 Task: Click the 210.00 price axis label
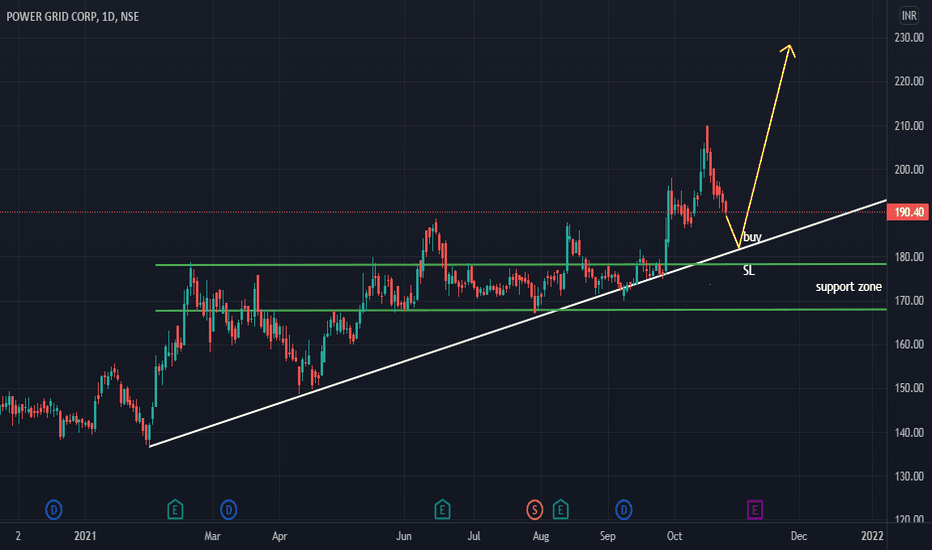tap(909, 125)
